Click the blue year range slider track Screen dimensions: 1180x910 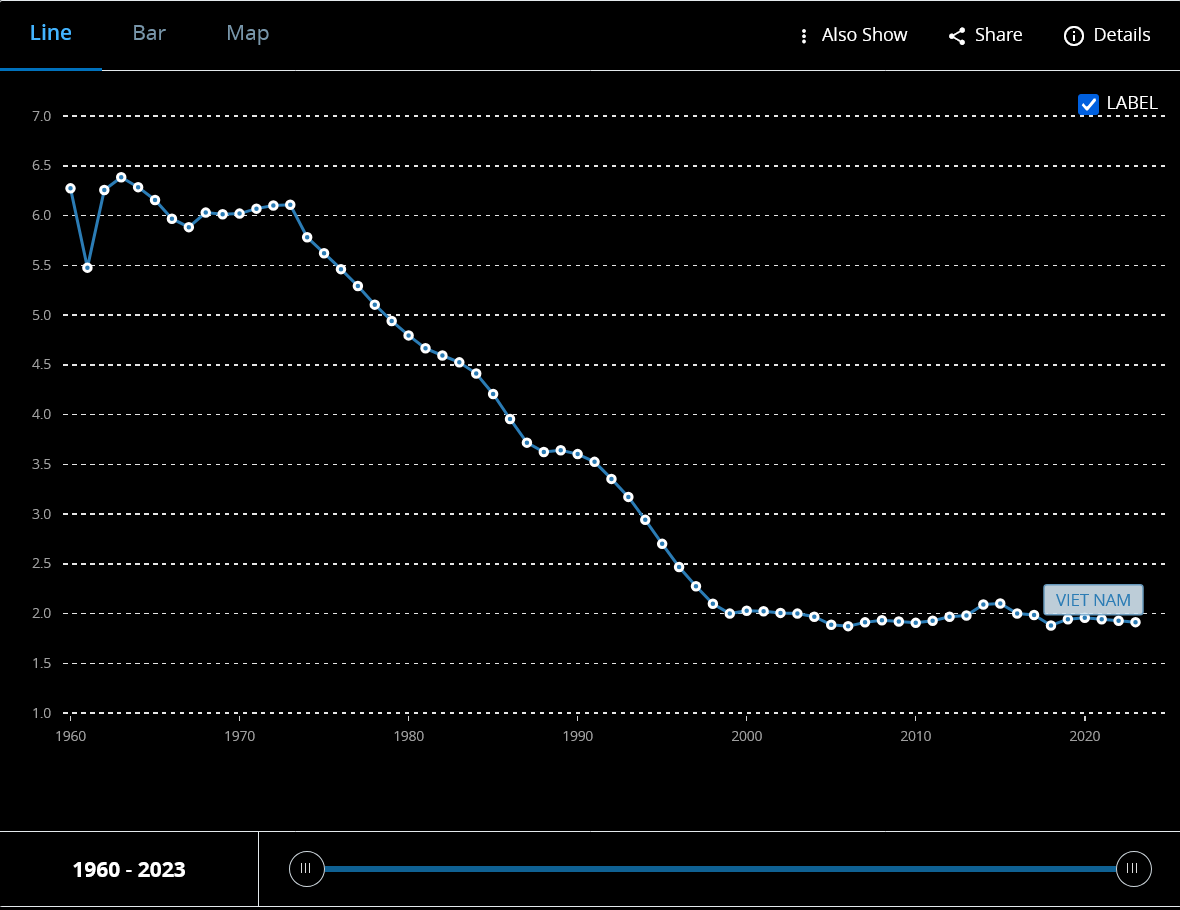pos(719,869)
